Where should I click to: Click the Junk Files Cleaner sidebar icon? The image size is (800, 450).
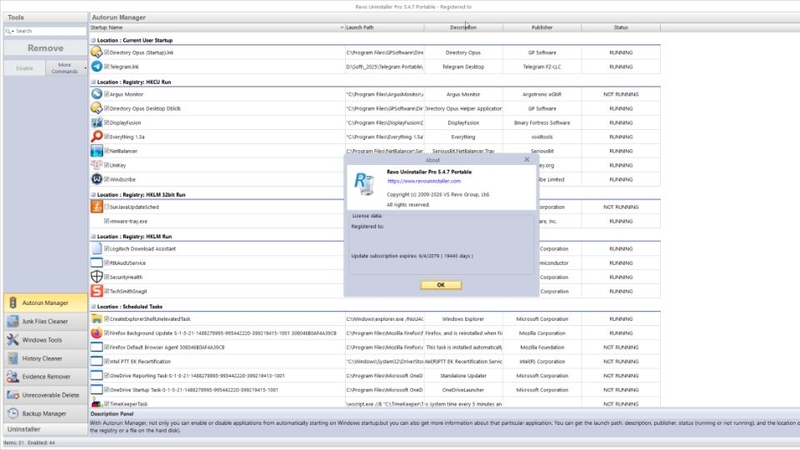[13, 321]
